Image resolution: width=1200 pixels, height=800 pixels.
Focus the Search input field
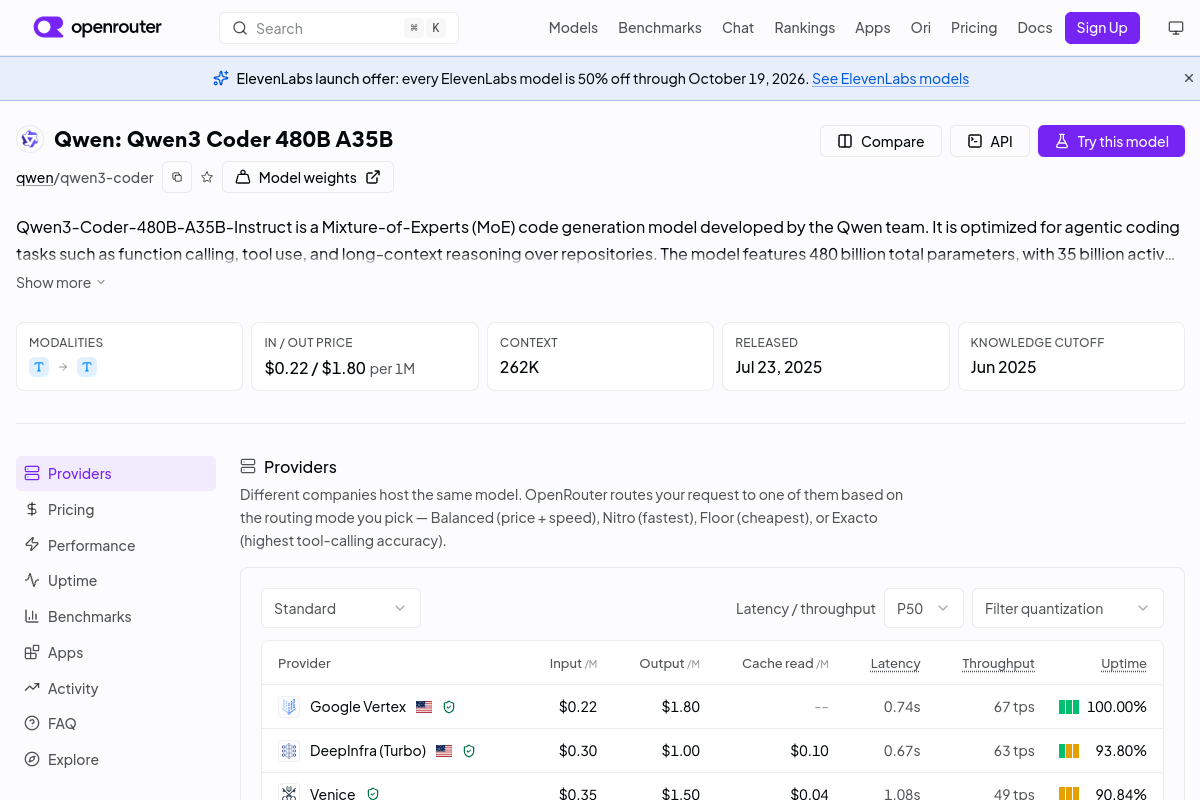339,28
